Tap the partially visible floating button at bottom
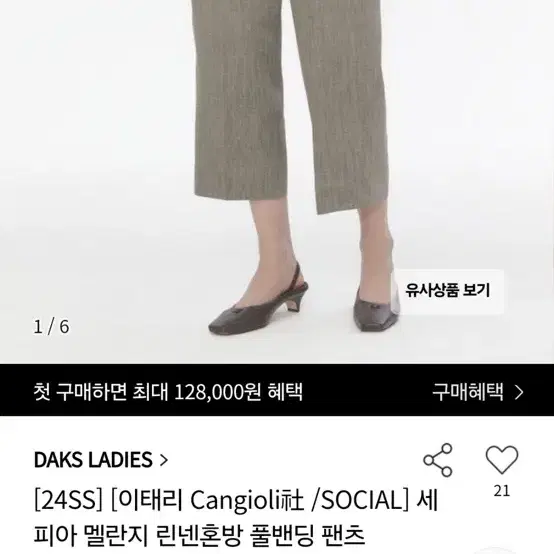 click(x=497, y=550)
